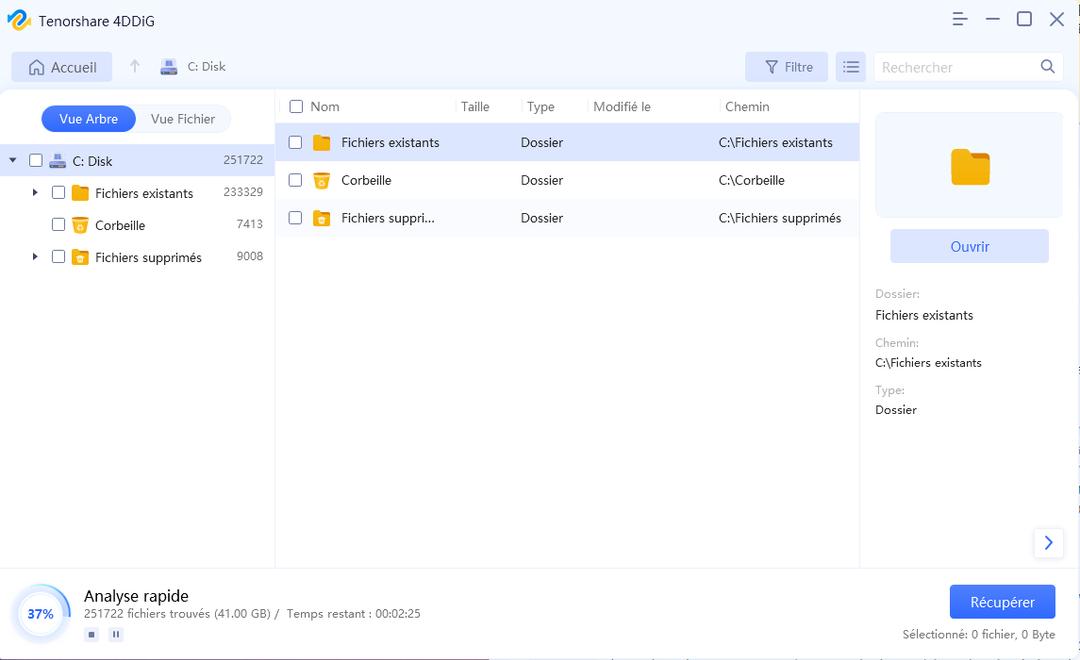This screenshot has width=1080, height=660.
Task: Click 251722 count beside C: Disk
Action: [x=243, y=160]
